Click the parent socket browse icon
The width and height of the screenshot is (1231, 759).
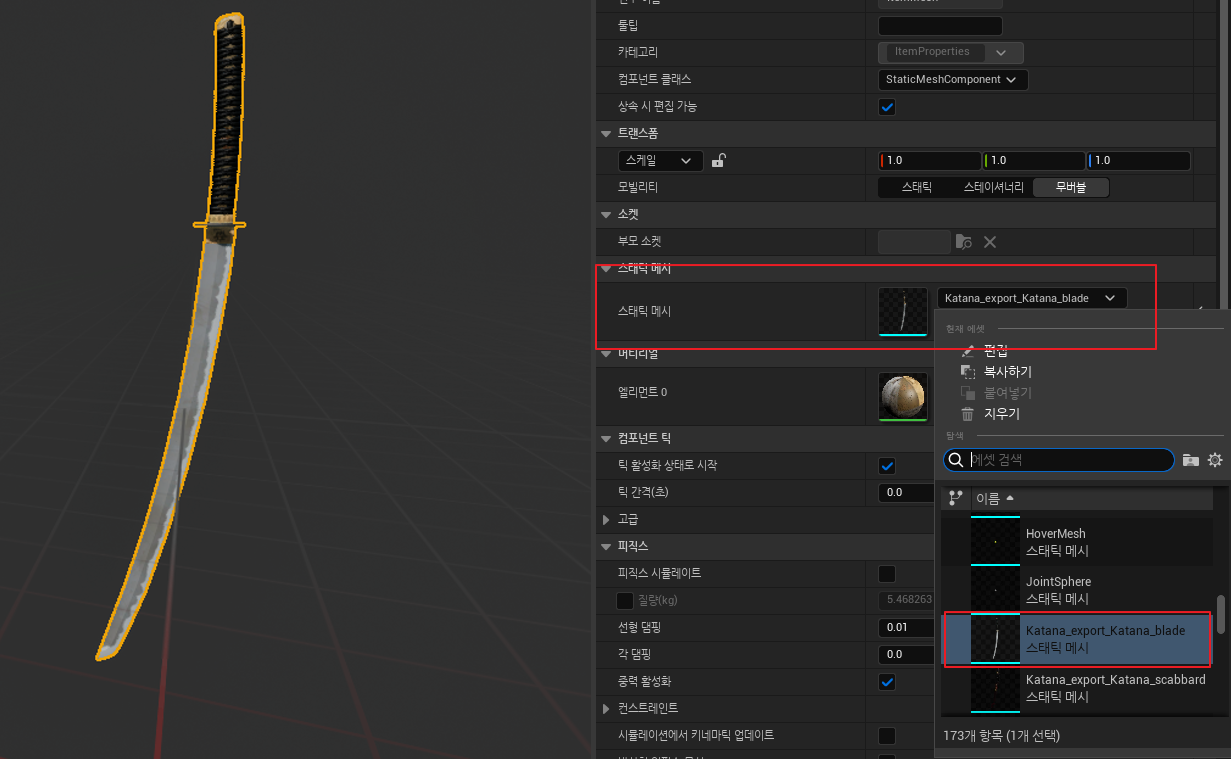click(x=963, y=241)
